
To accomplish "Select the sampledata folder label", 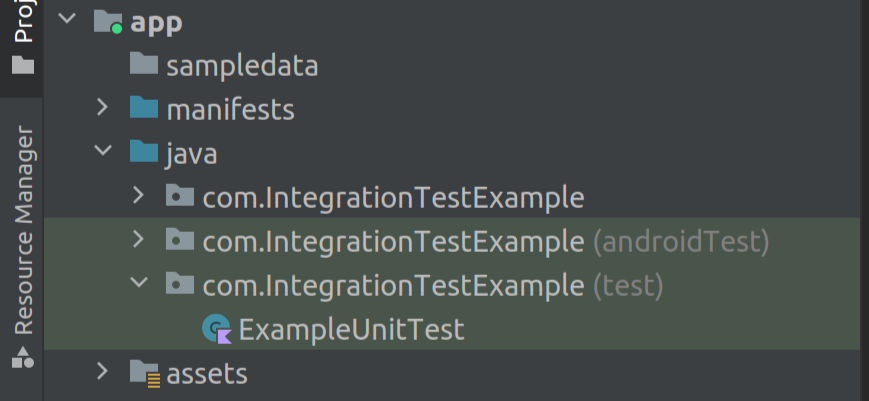I will pos(242,65).
